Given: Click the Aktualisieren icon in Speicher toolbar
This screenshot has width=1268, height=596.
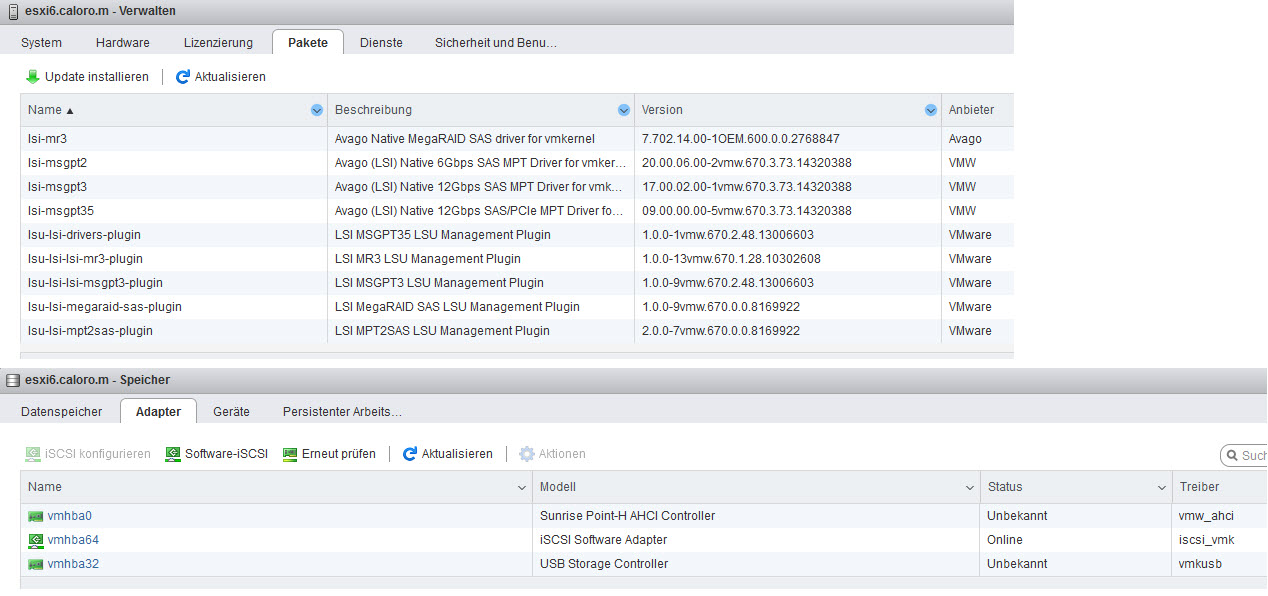Looking at the screenshot, I should coord(410,454).
